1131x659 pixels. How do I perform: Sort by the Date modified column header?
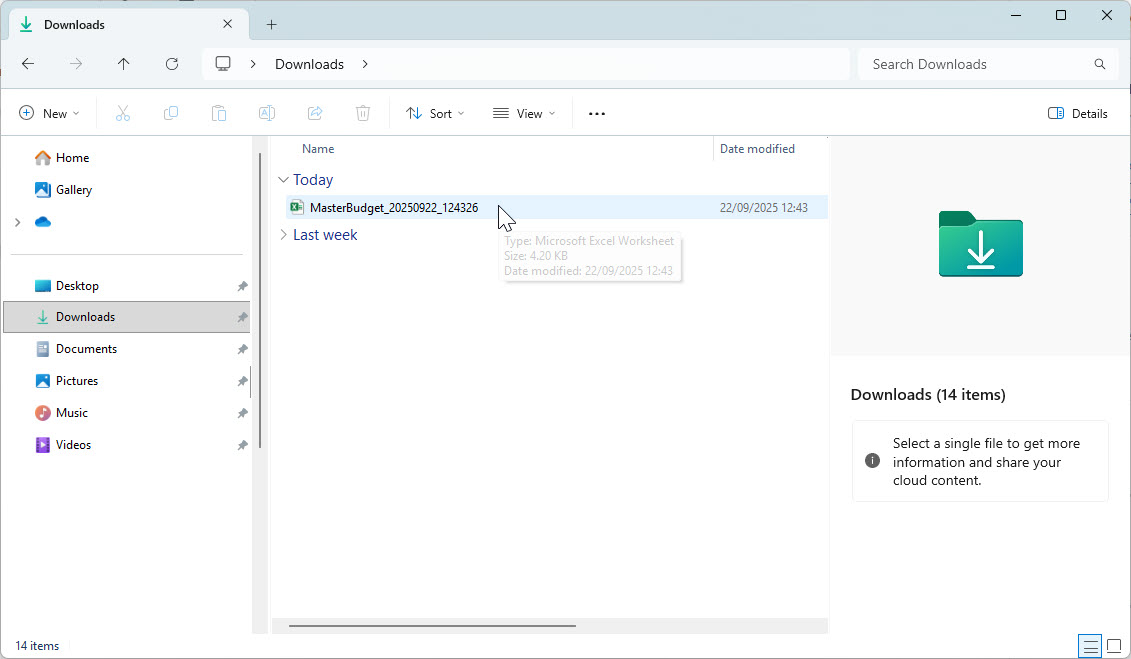pos(757,149)
